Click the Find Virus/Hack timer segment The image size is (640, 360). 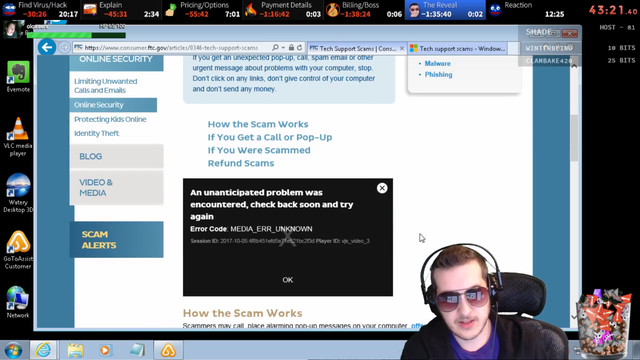click(x=40, y=10)
